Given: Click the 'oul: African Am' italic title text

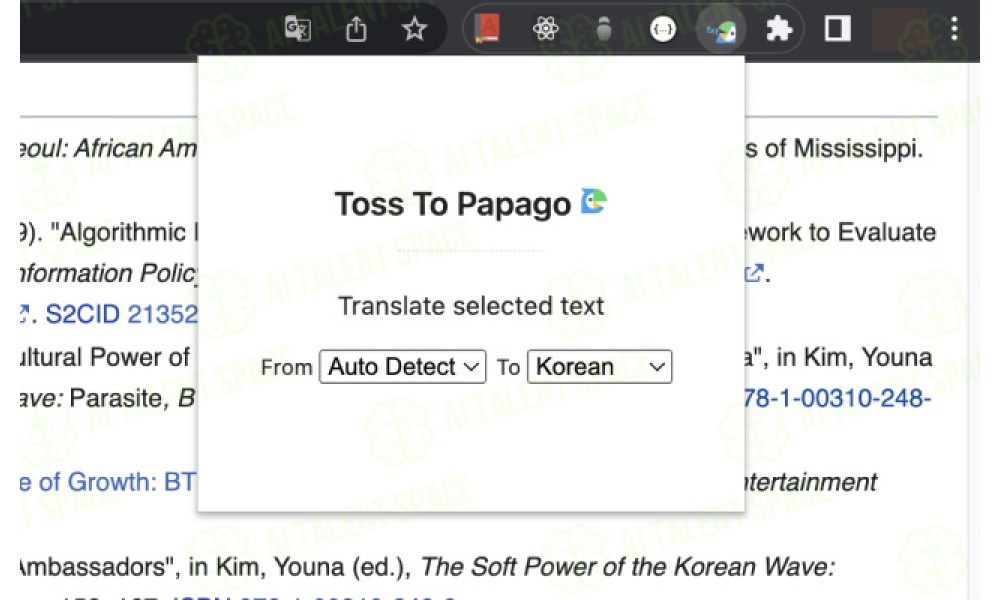Looking at the screenshot, I should click(108, 149).
